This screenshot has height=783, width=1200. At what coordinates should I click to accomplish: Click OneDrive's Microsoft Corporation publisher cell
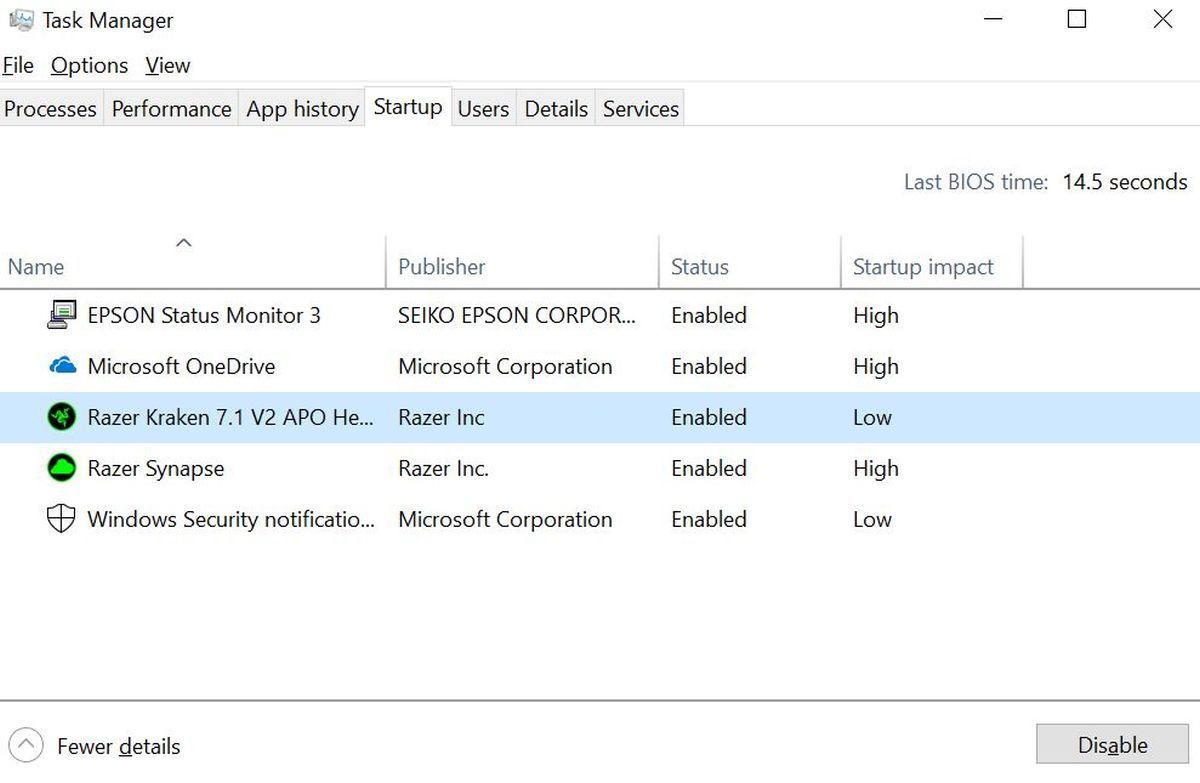[x=505, y=366]
